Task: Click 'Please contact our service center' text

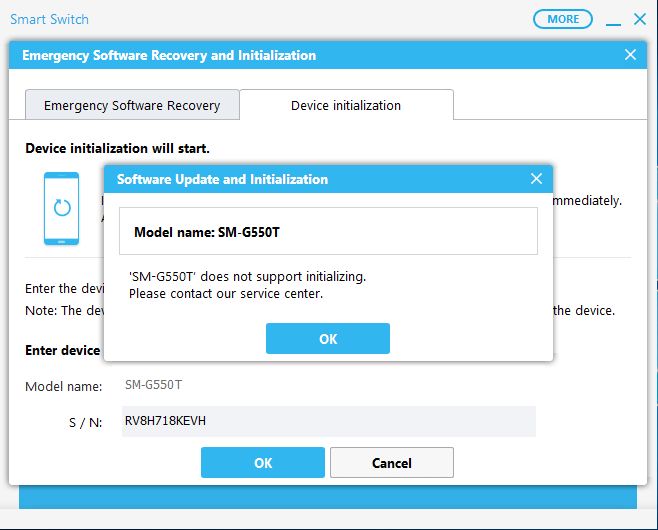Action: [226, 293]
